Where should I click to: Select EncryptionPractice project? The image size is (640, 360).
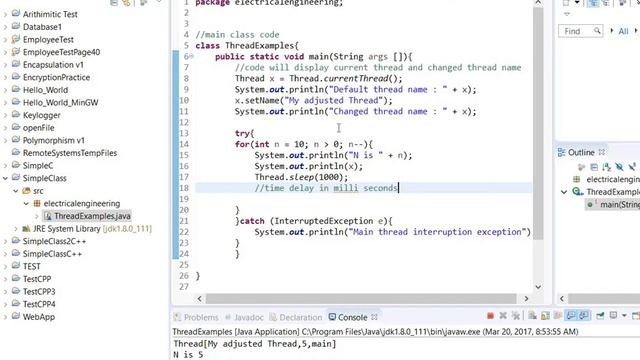pos(56,77)
